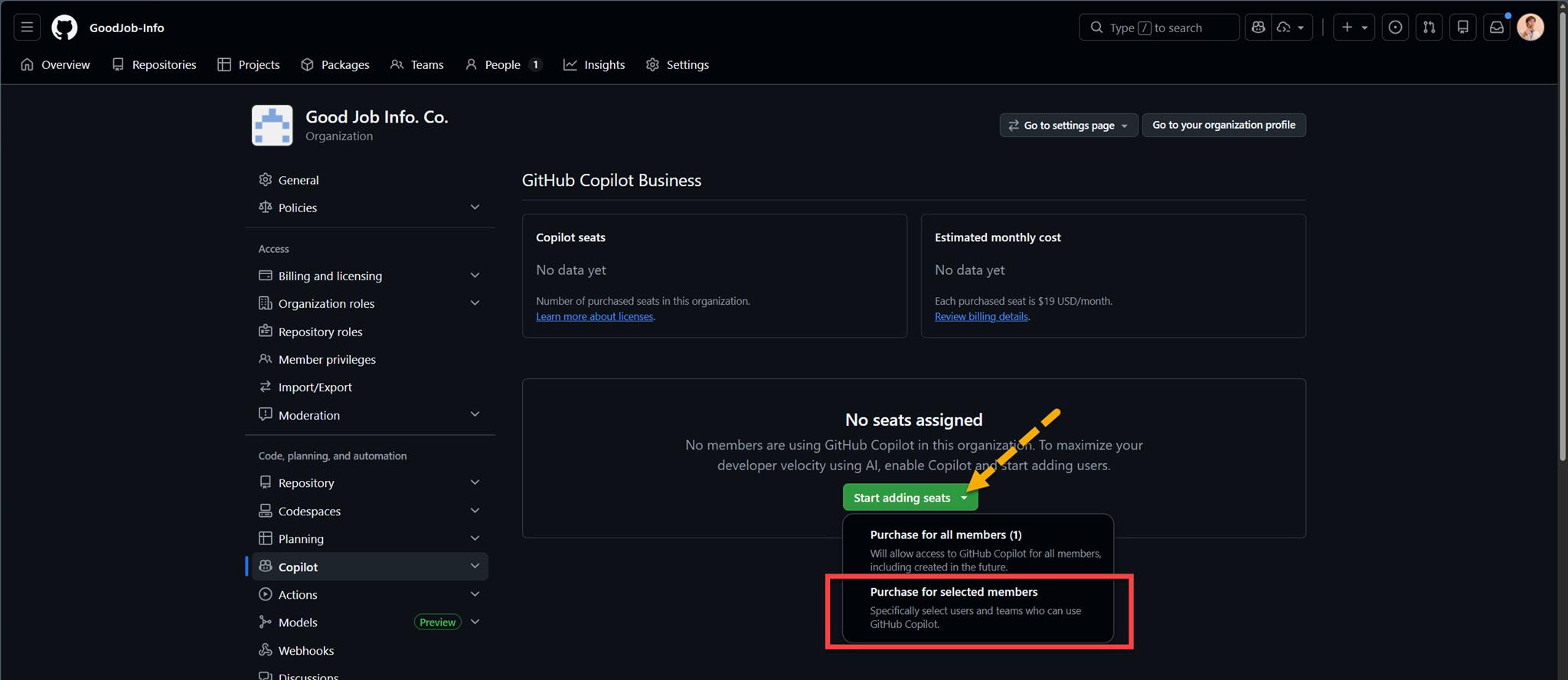Open the create new plus dropdown
The width and height of the screenshot is (1568, 680).
coord(1354,28)
